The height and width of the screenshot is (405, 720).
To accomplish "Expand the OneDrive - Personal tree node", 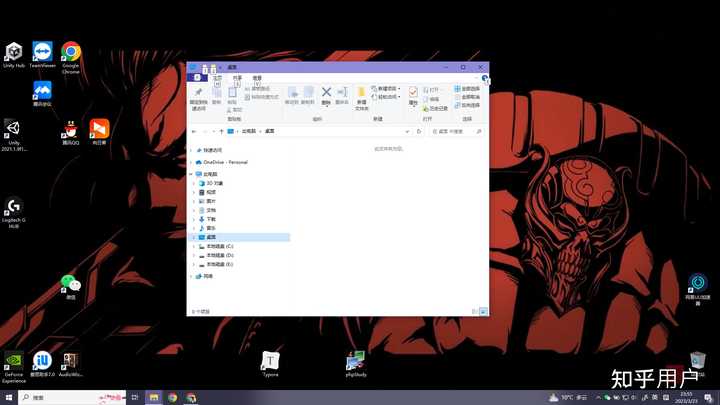I will click(191, 162).
